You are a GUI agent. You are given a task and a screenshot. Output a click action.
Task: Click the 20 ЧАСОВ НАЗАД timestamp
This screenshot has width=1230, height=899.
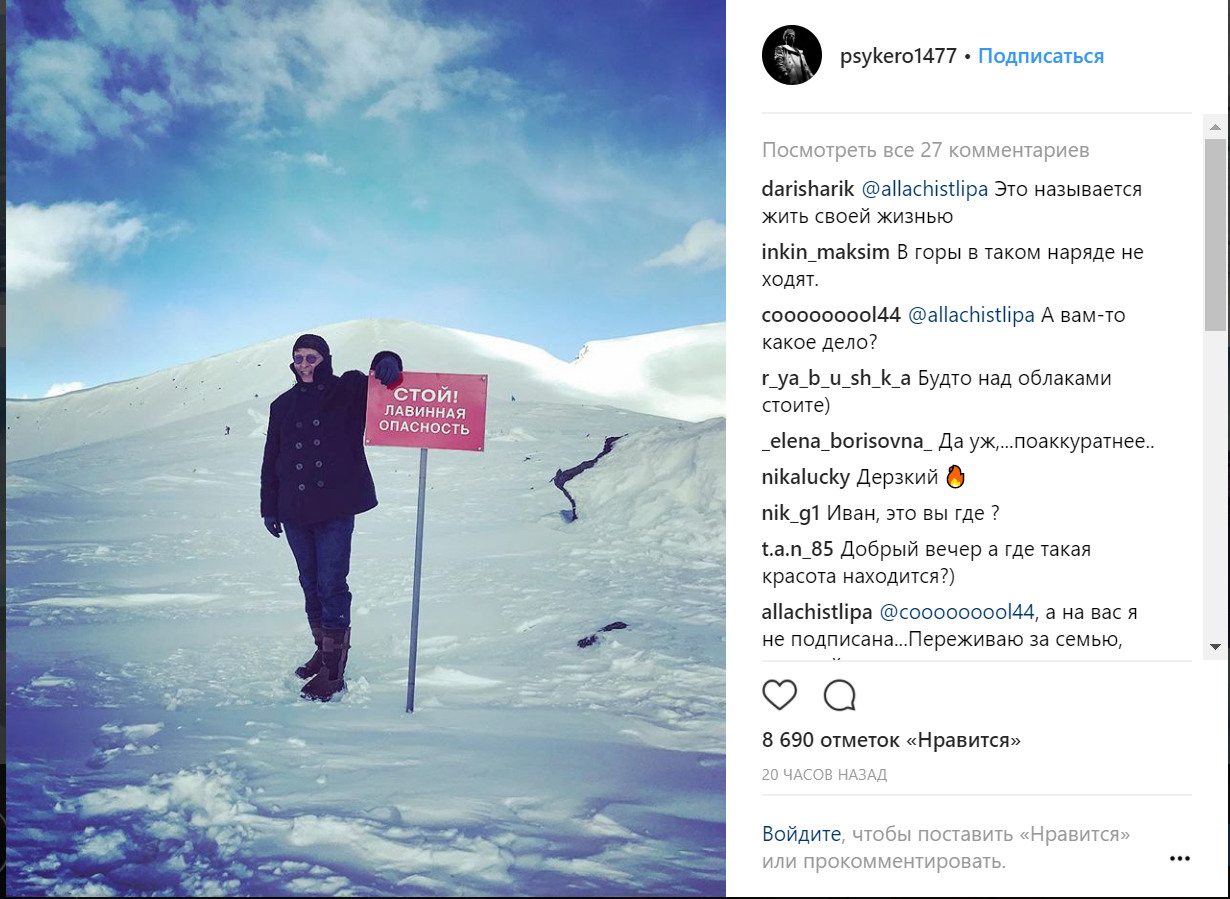coord(824,775)
